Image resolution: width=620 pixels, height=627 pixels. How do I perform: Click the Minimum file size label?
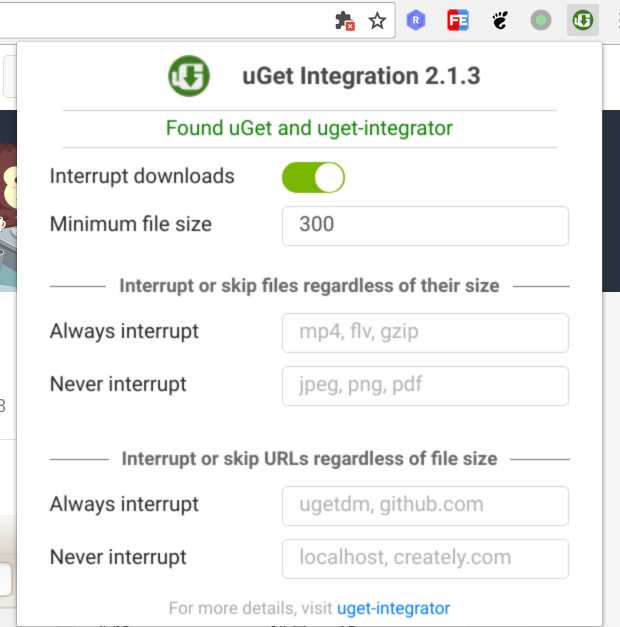coord(131,224)
